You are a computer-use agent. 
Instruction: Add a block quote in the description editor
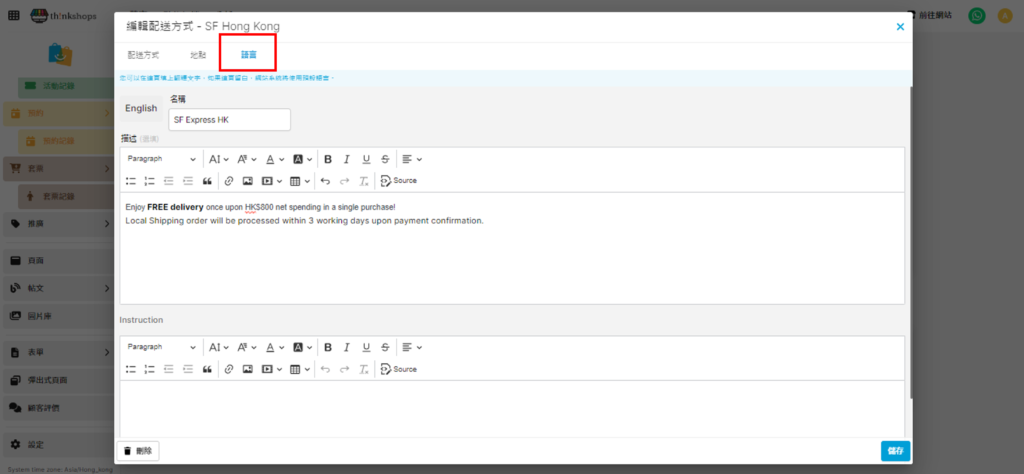207,181
